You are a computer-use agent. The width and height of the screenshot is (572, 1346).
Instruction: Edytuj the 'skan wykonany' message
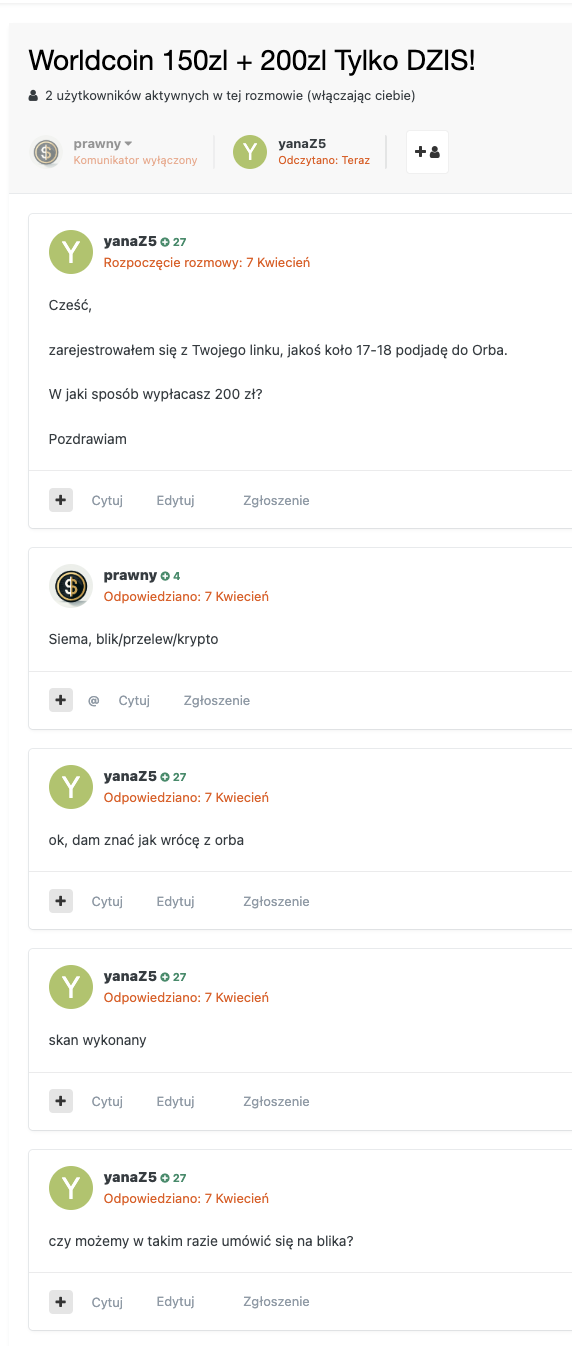(x=175, y=1101)
